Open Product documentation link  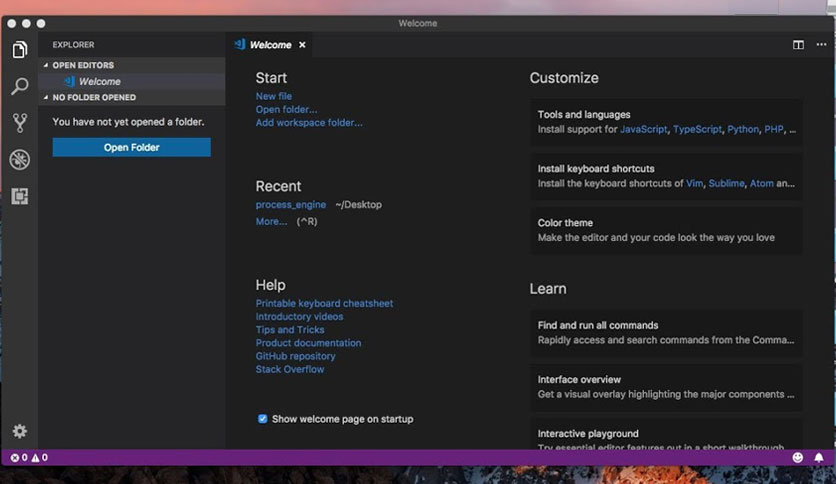(x=308, y=343)
